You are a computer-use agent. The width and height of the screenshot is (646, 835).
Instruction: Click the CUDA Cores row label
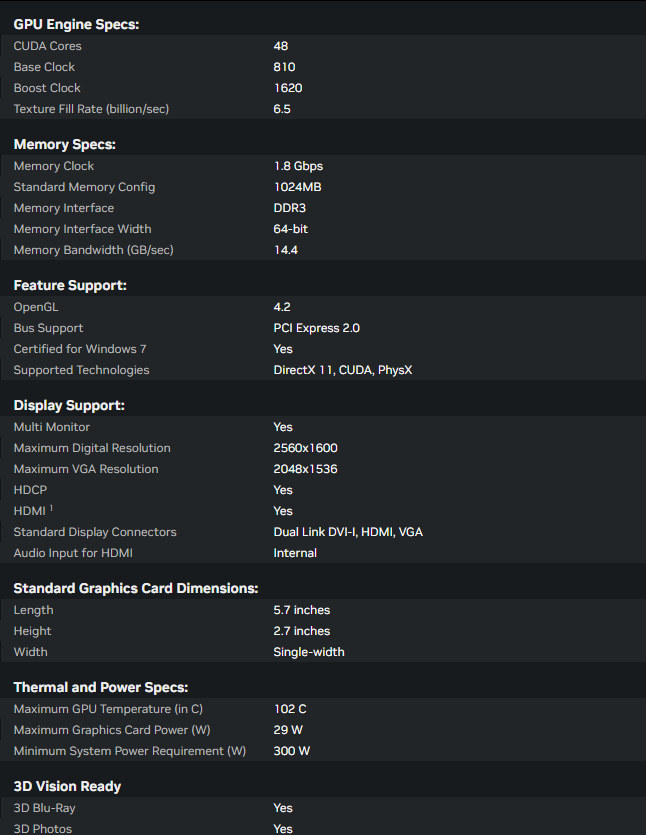point(48,46)
